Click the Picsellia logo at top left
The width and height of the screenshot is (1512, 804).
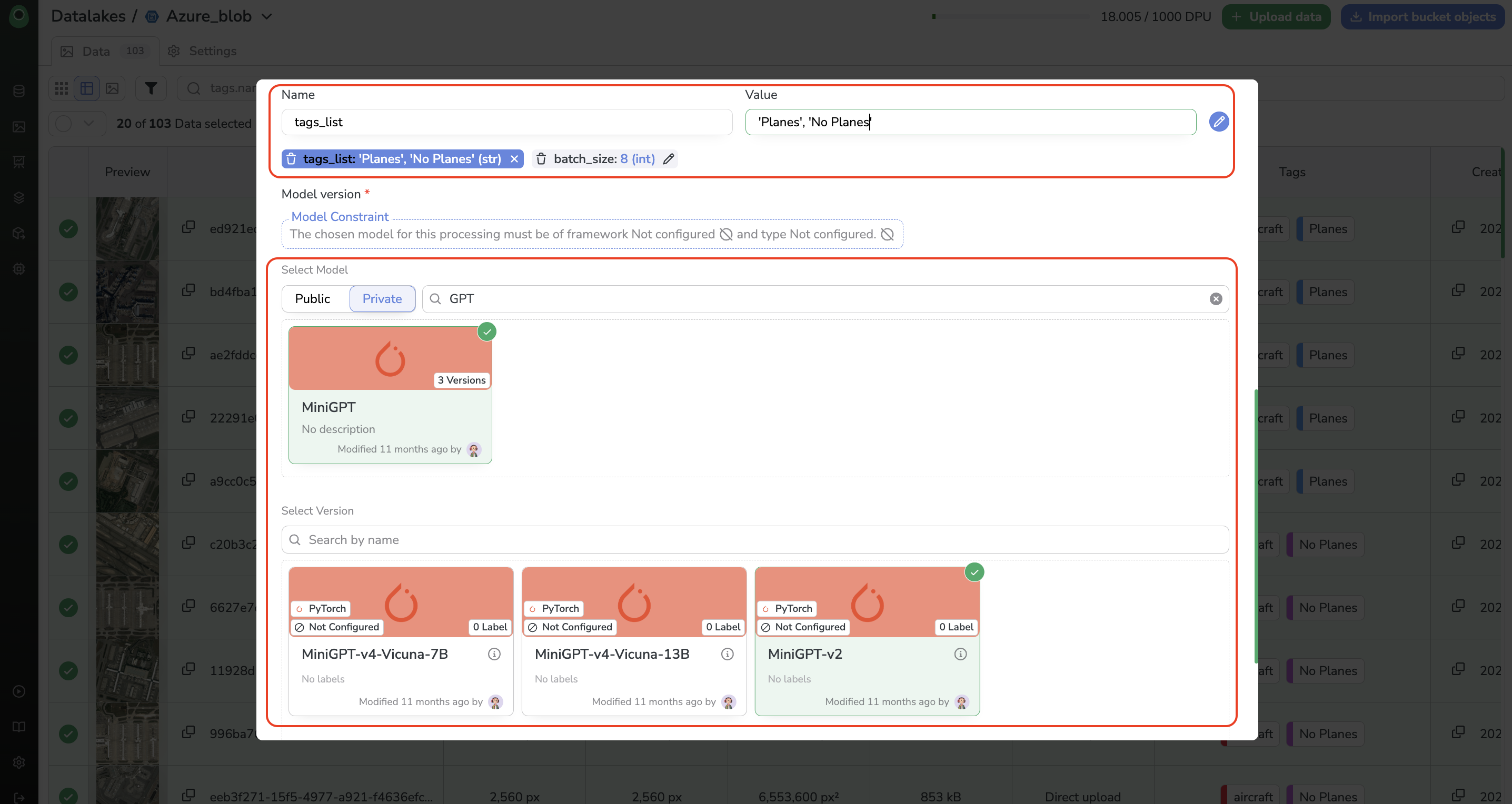pyautogui.click(x=19, y=16)
